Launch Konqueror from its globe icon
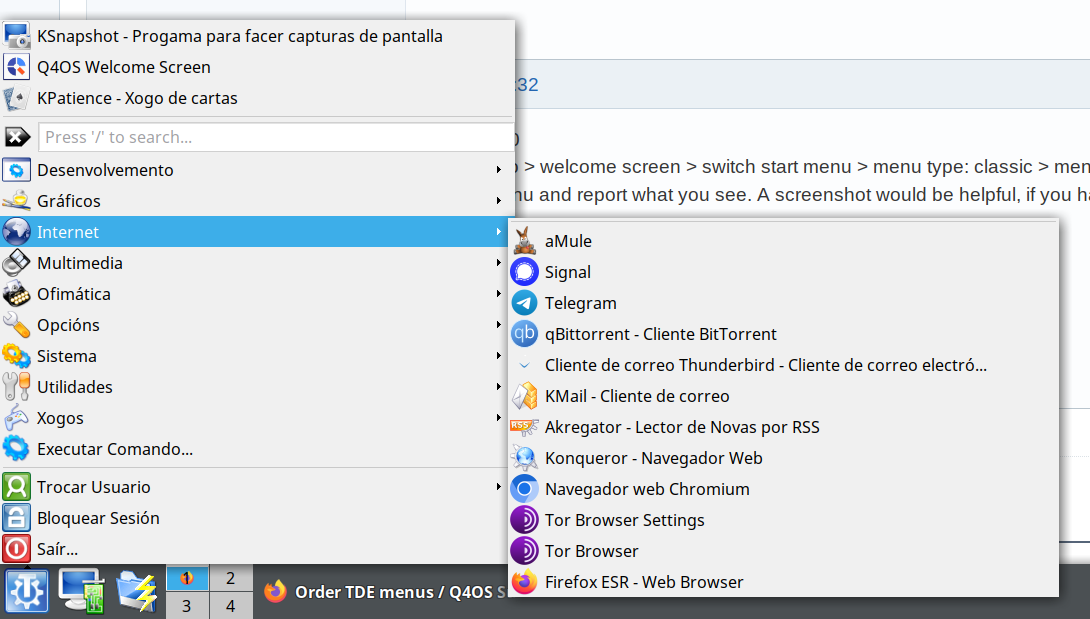 525,458
